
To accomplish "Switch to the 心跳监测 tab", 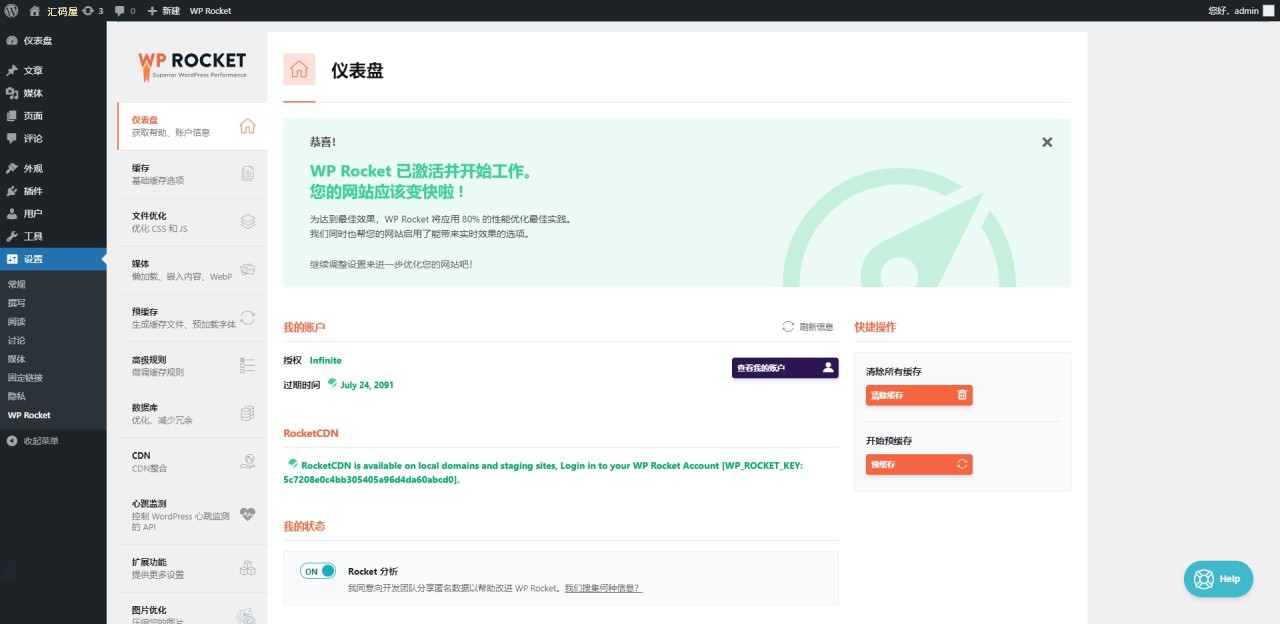I will pyautogui.click(x=192, y=515).
